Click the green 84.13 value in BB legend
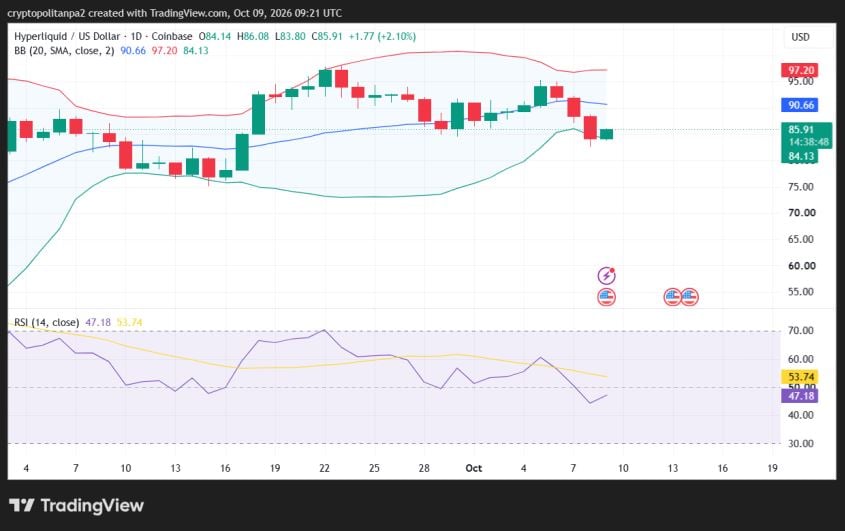 point(196,51)
